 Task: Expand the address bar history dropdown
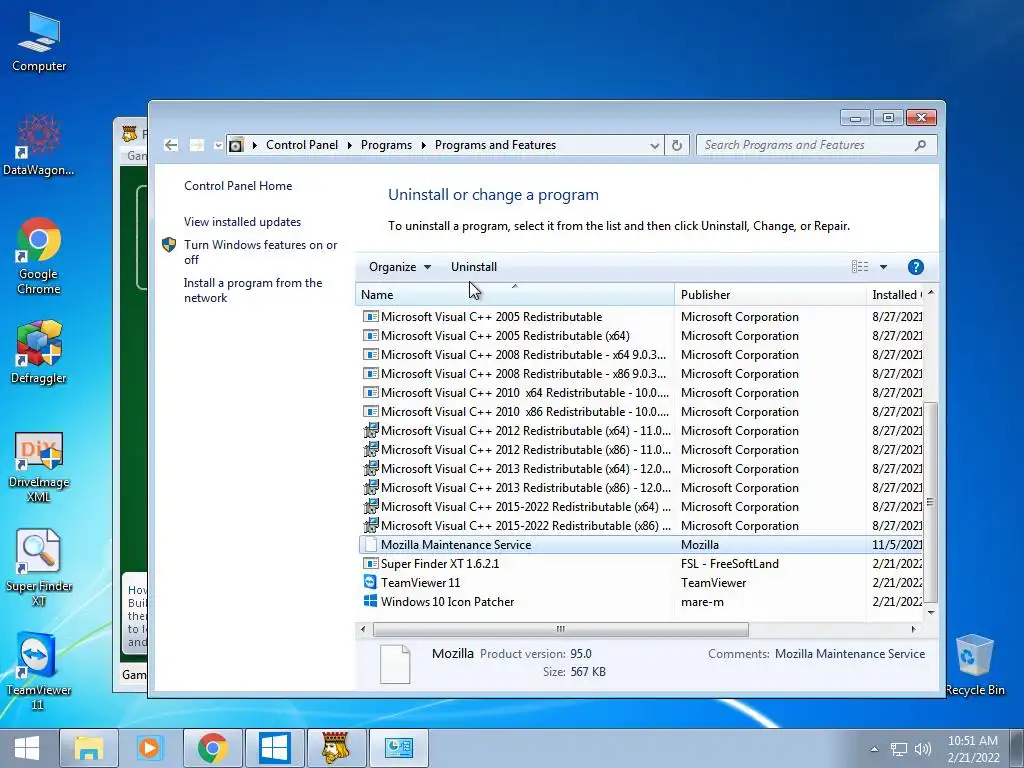[x=654, y=145]
